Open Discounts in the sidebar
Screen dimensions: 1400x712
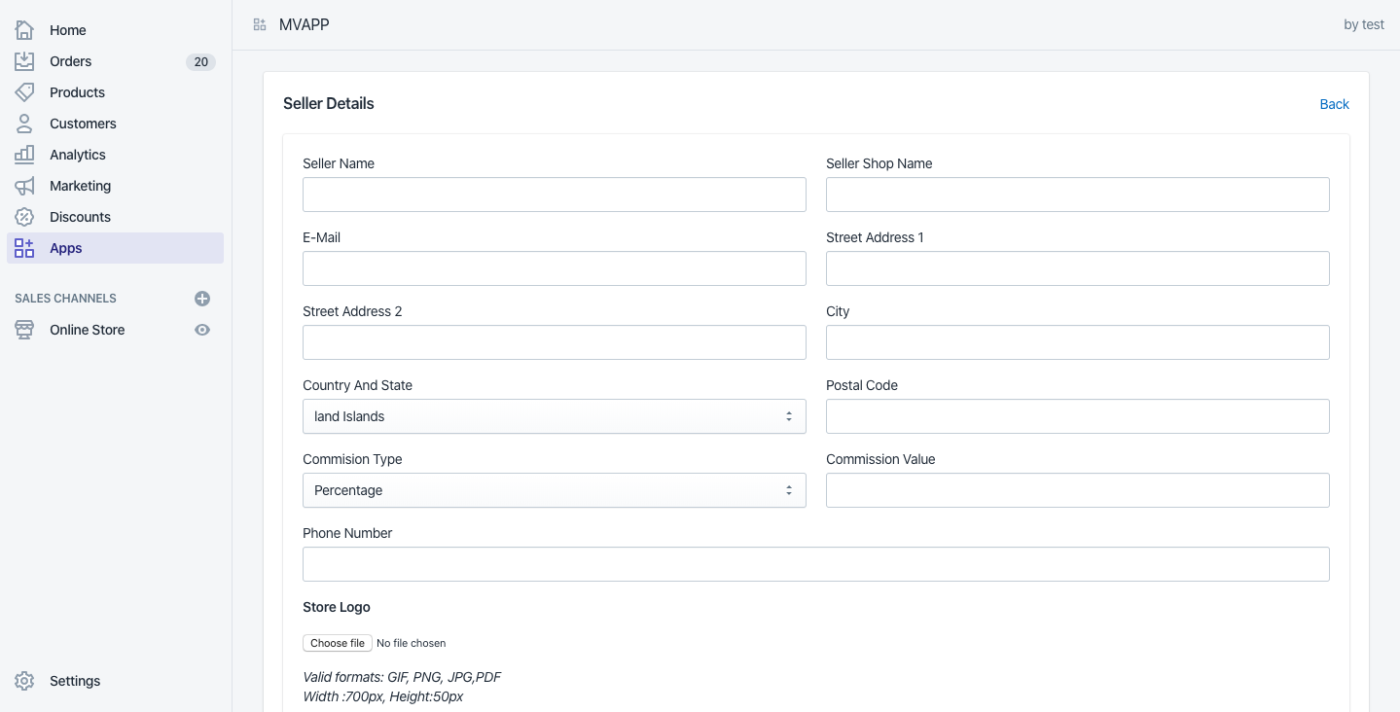coord(115,216)
